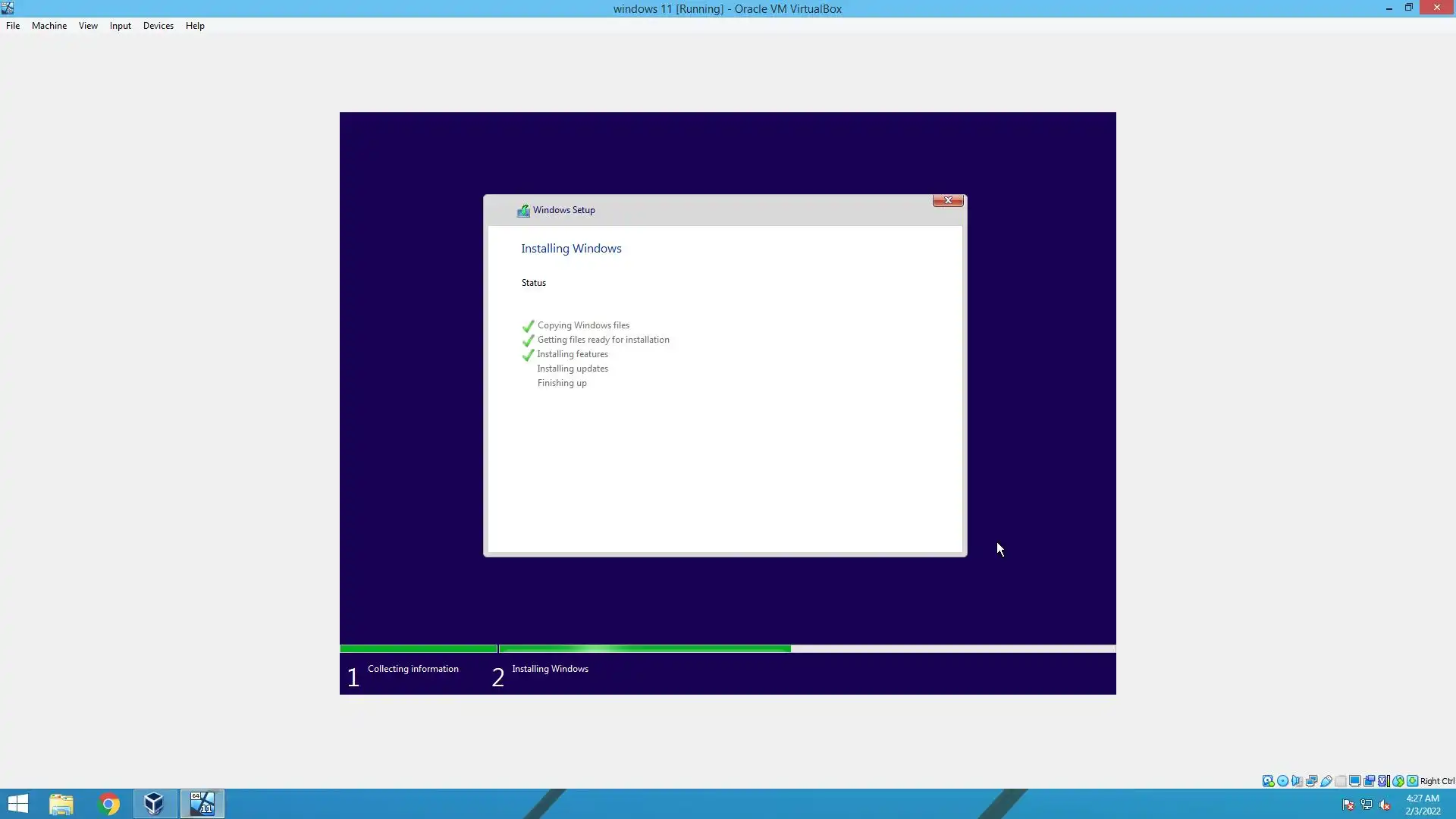Viewport: 1456px width, 819px height.
Task: Open the Help menu
Action: 195,26
